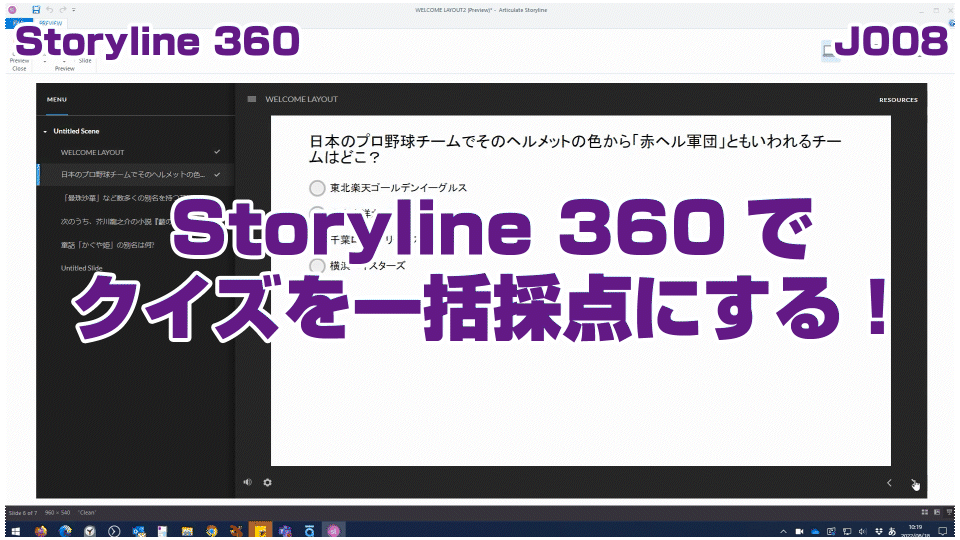This screenshot has width=960, height=540.
Task: Switch to the PREVIEW ribbon tab
Action: (x=50, y=23)
